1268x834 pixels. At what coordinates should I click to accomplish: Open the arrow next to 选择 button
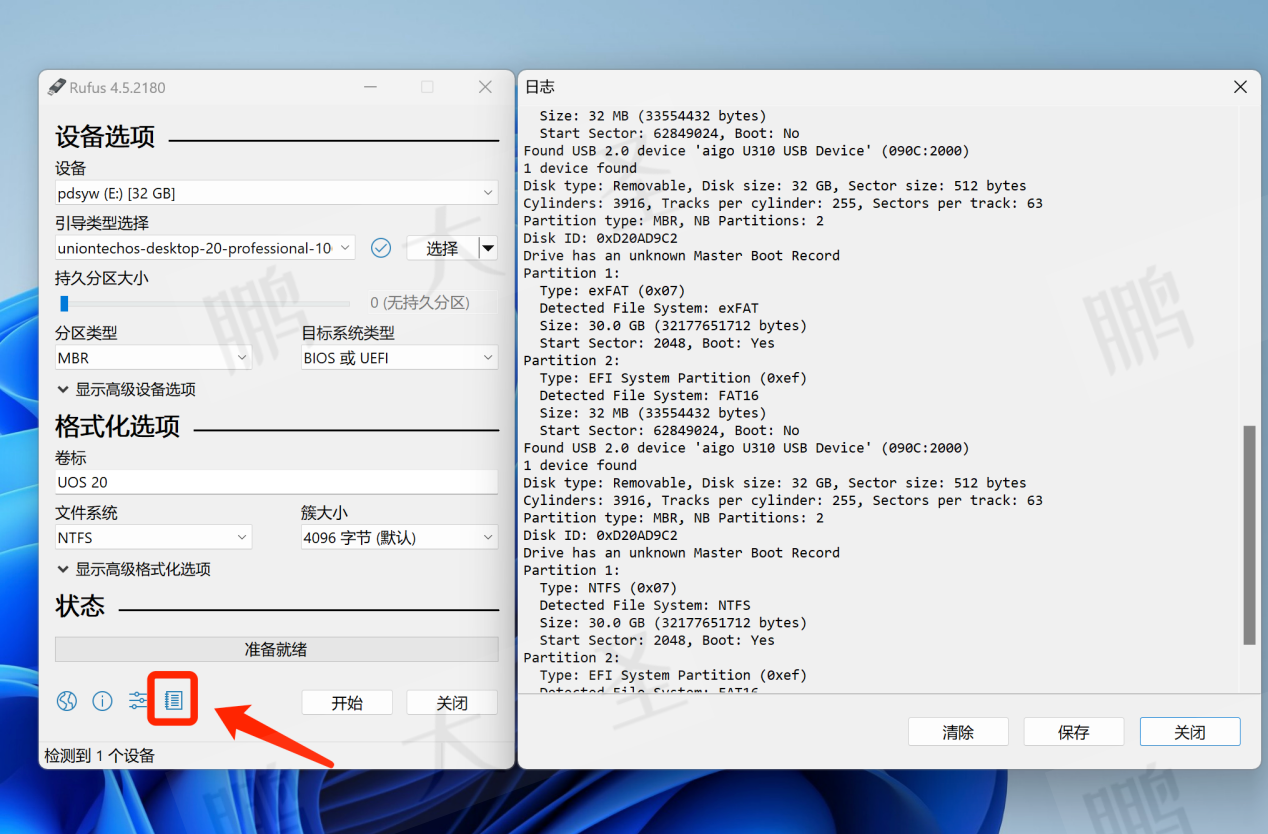click(x=488, y=248)
